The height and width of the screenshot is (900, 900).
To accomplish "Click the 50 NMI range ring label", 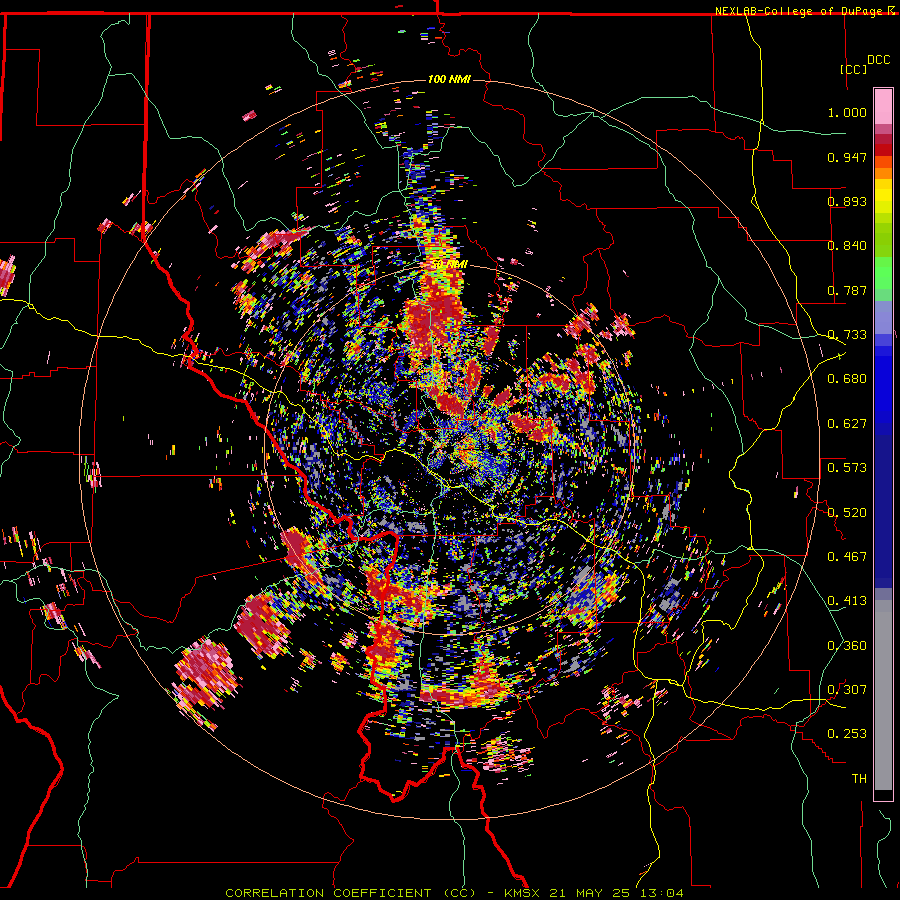I will tap(449, 264).
